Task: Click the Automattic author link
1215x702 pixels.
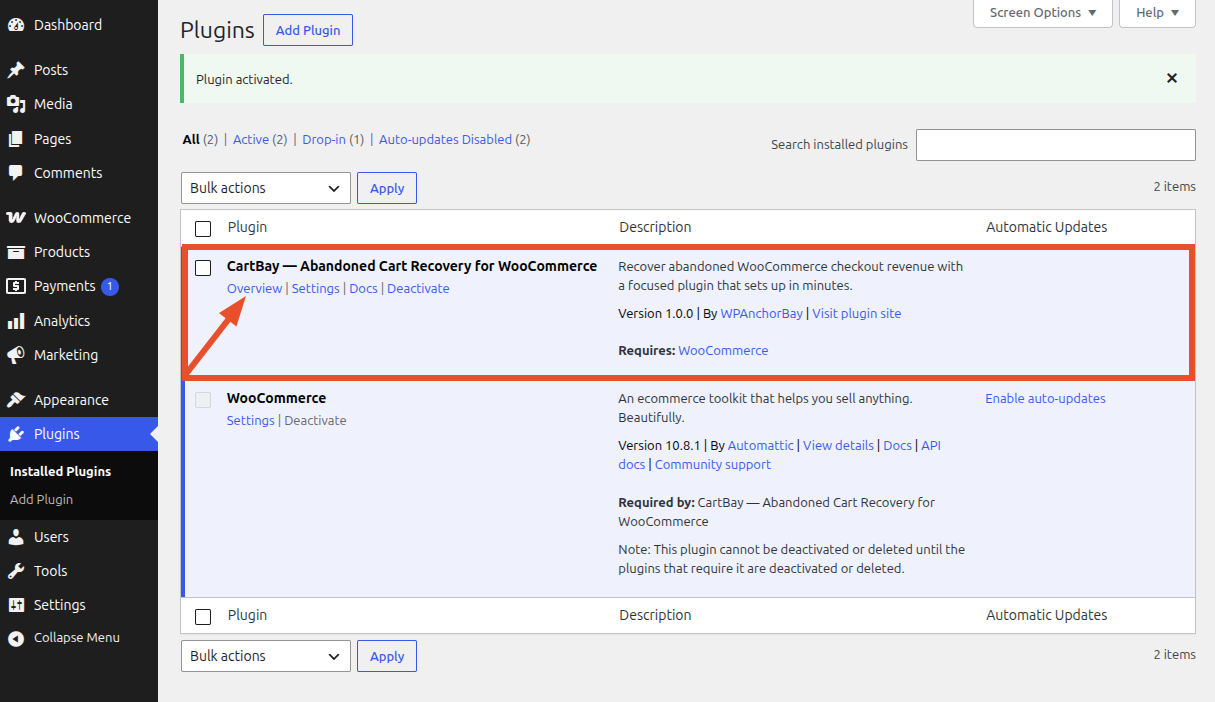Action: 761,445
